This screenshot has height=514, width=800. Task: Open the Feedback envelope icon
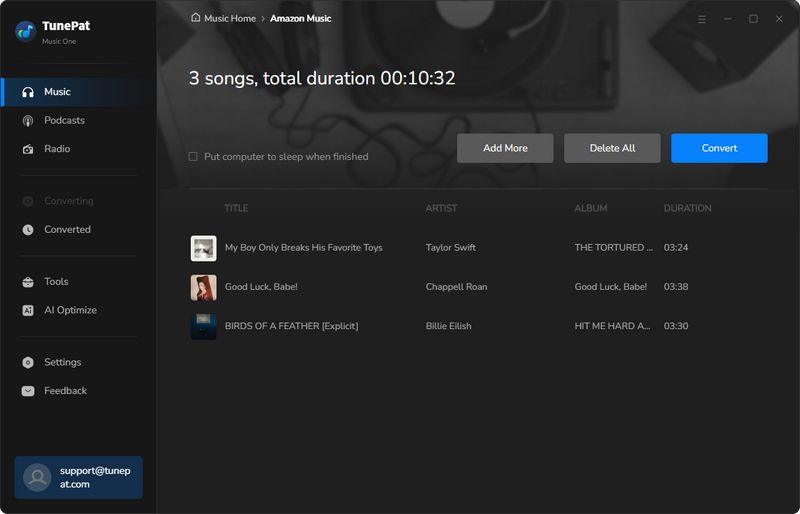tap(28, 391)
